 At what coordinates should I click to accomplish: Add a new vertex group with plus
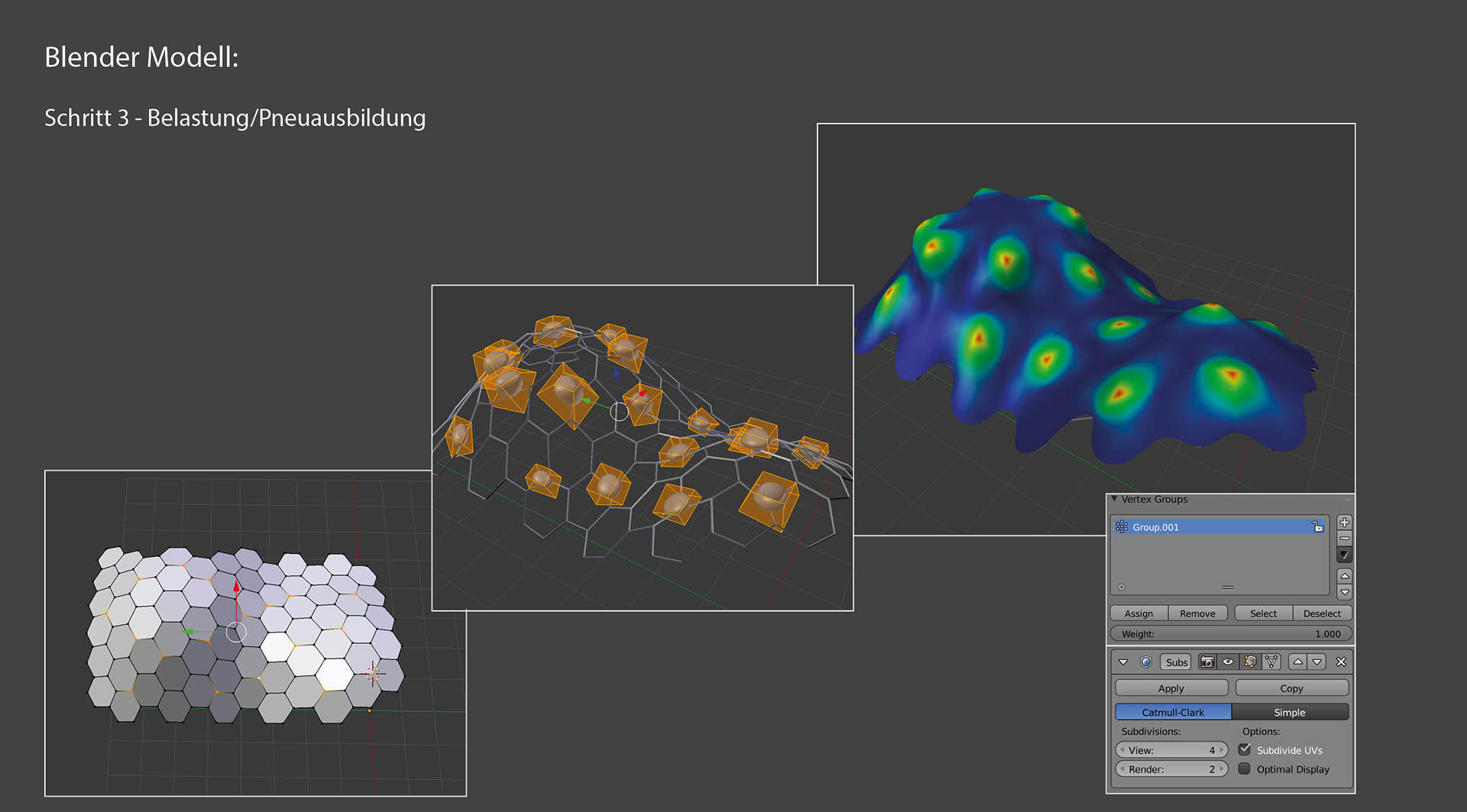pos(1345,522)
